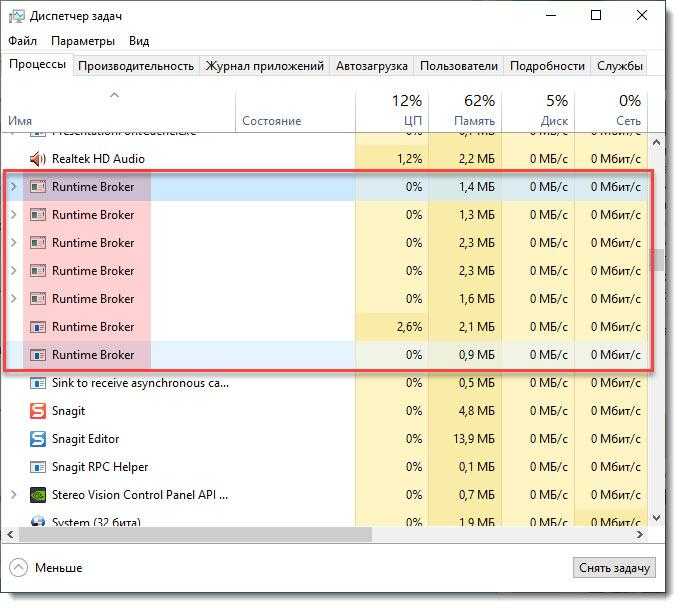Click the horizontal scrollbar left arrow
The image size is (681, 608).
click(x=11, y=535)
